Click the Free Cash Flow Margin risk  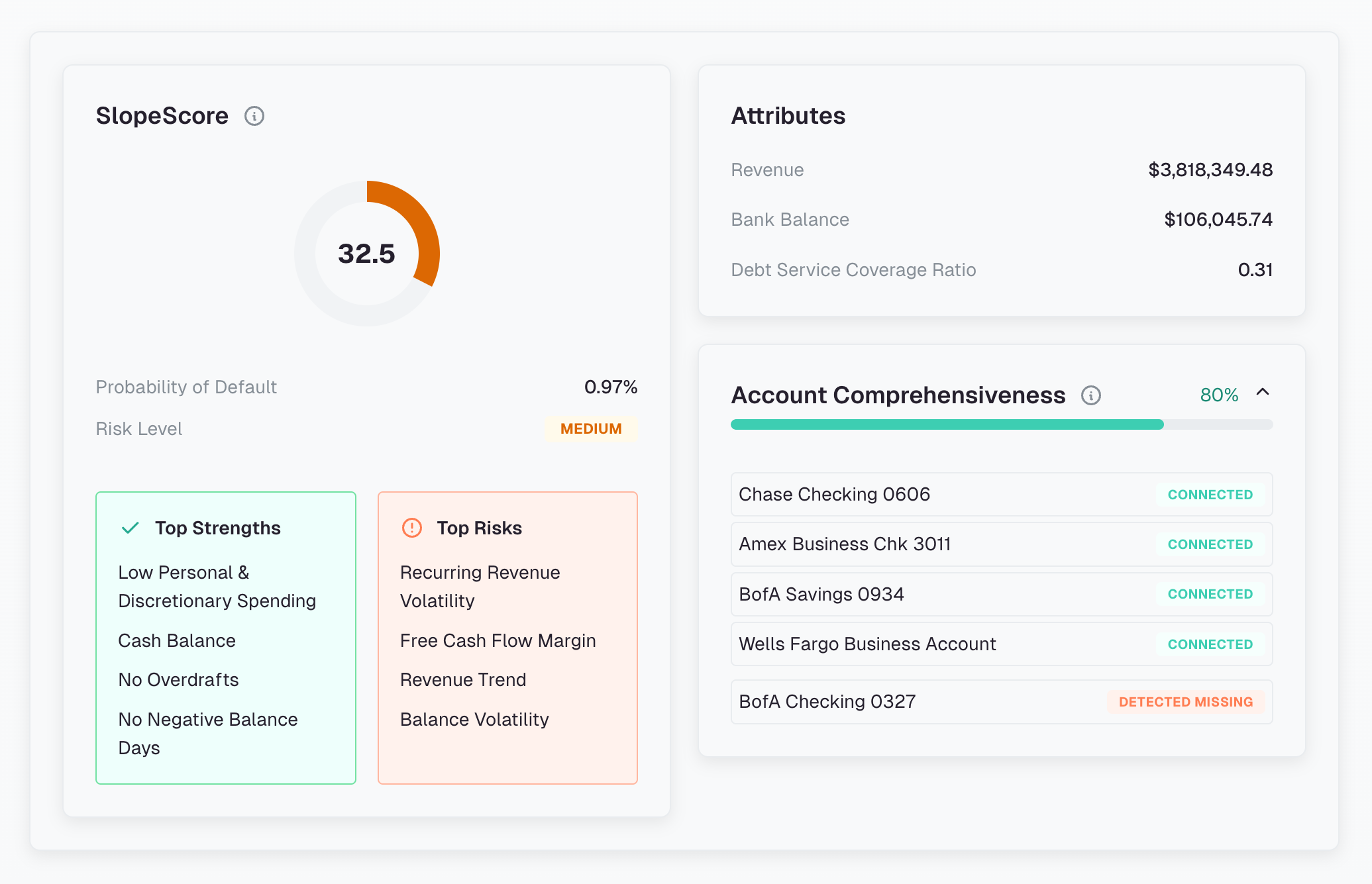click(498, 641)
